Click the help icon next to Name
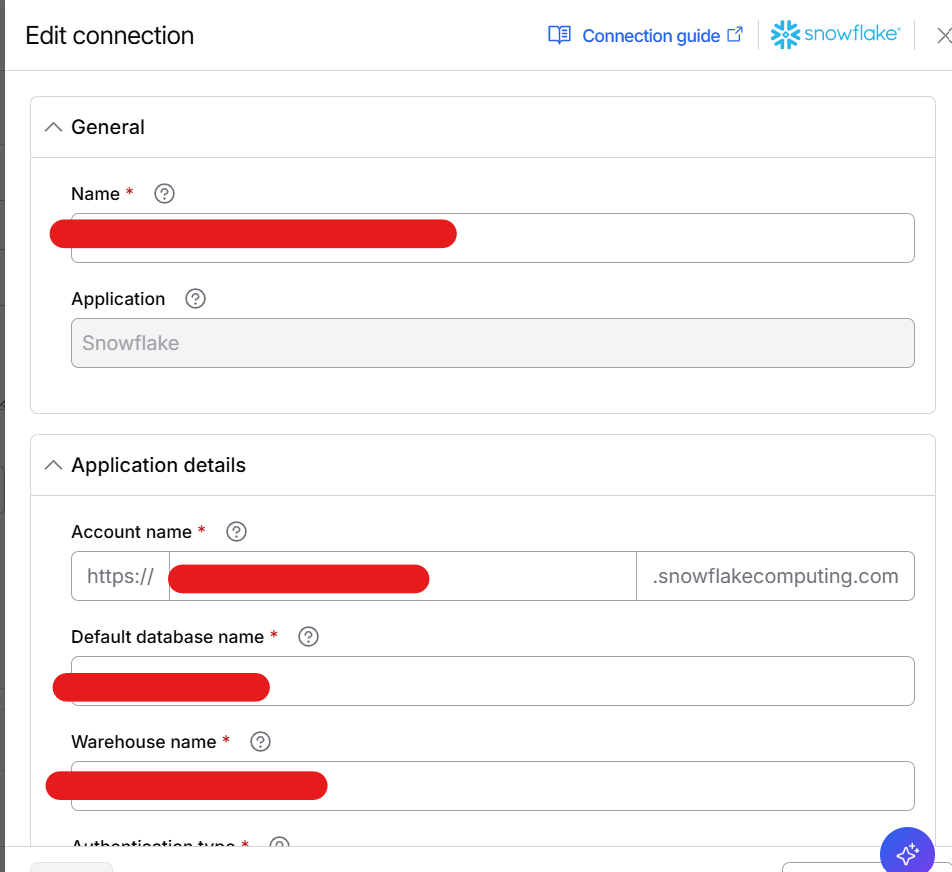This screenshot has width=952, height=872. 165,194
